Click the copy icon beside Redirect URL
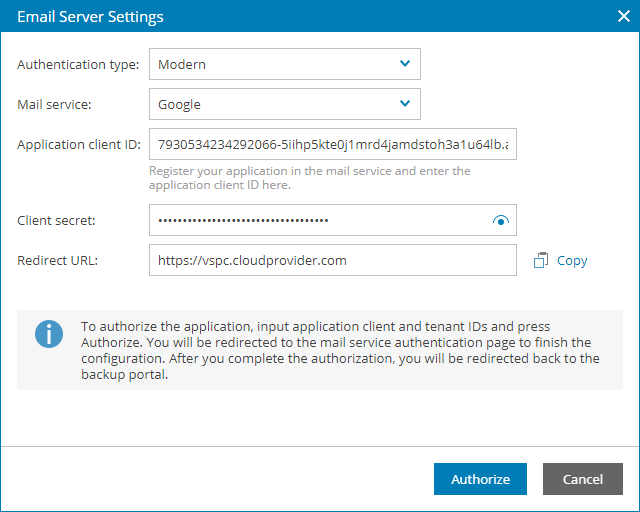 pos(541,260)
